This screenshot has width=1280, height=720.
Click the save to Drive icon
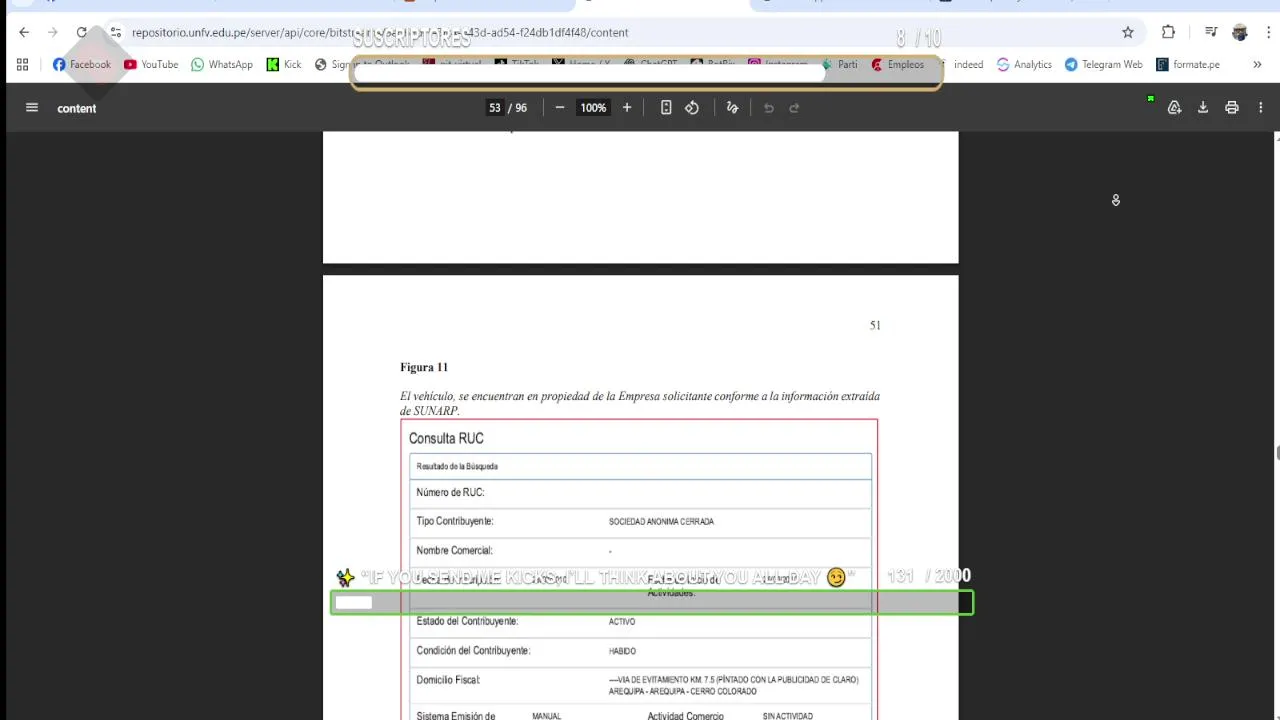pos(1175,108)
